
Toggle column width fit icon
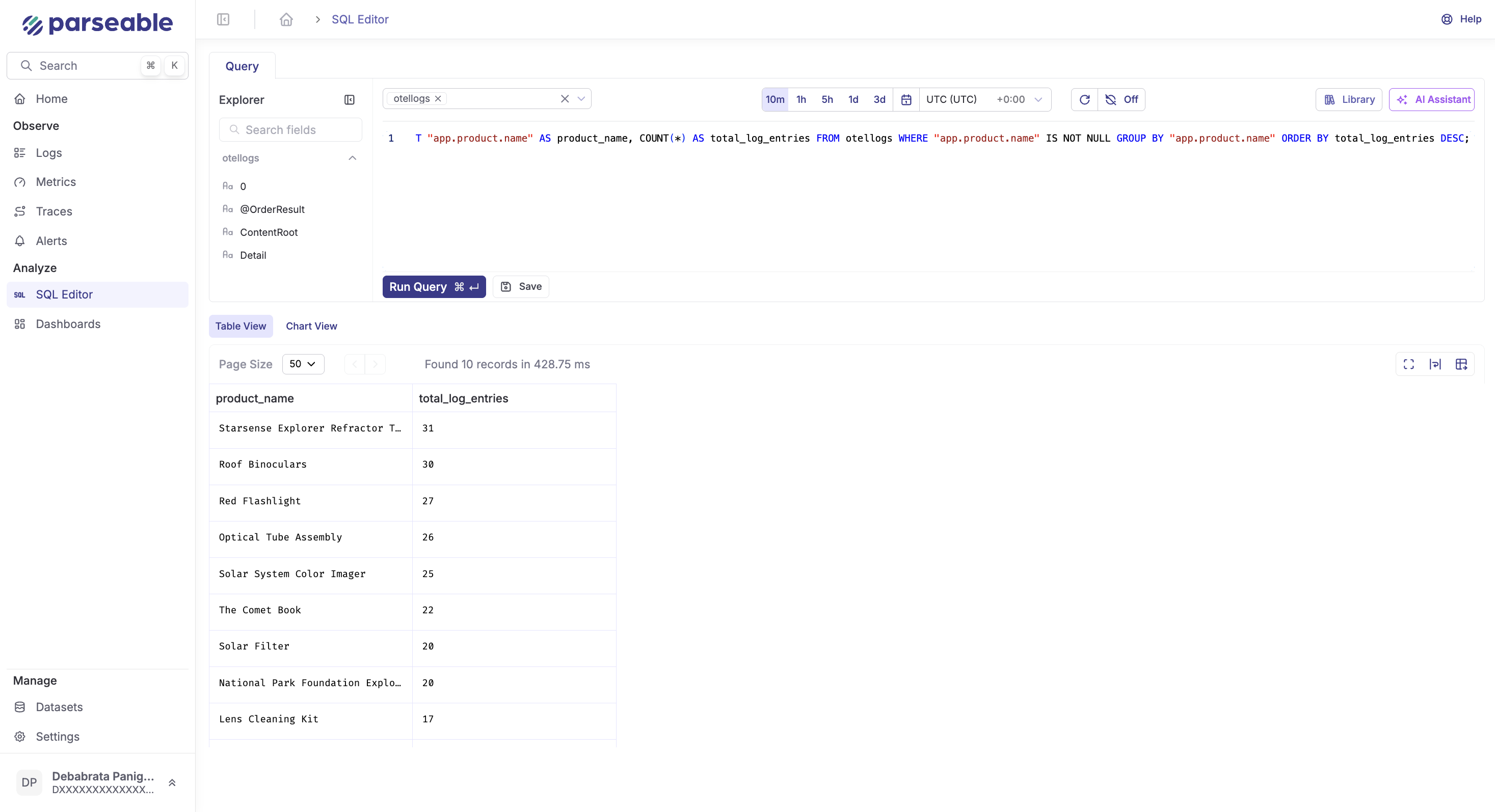(x=1435, y=364)
